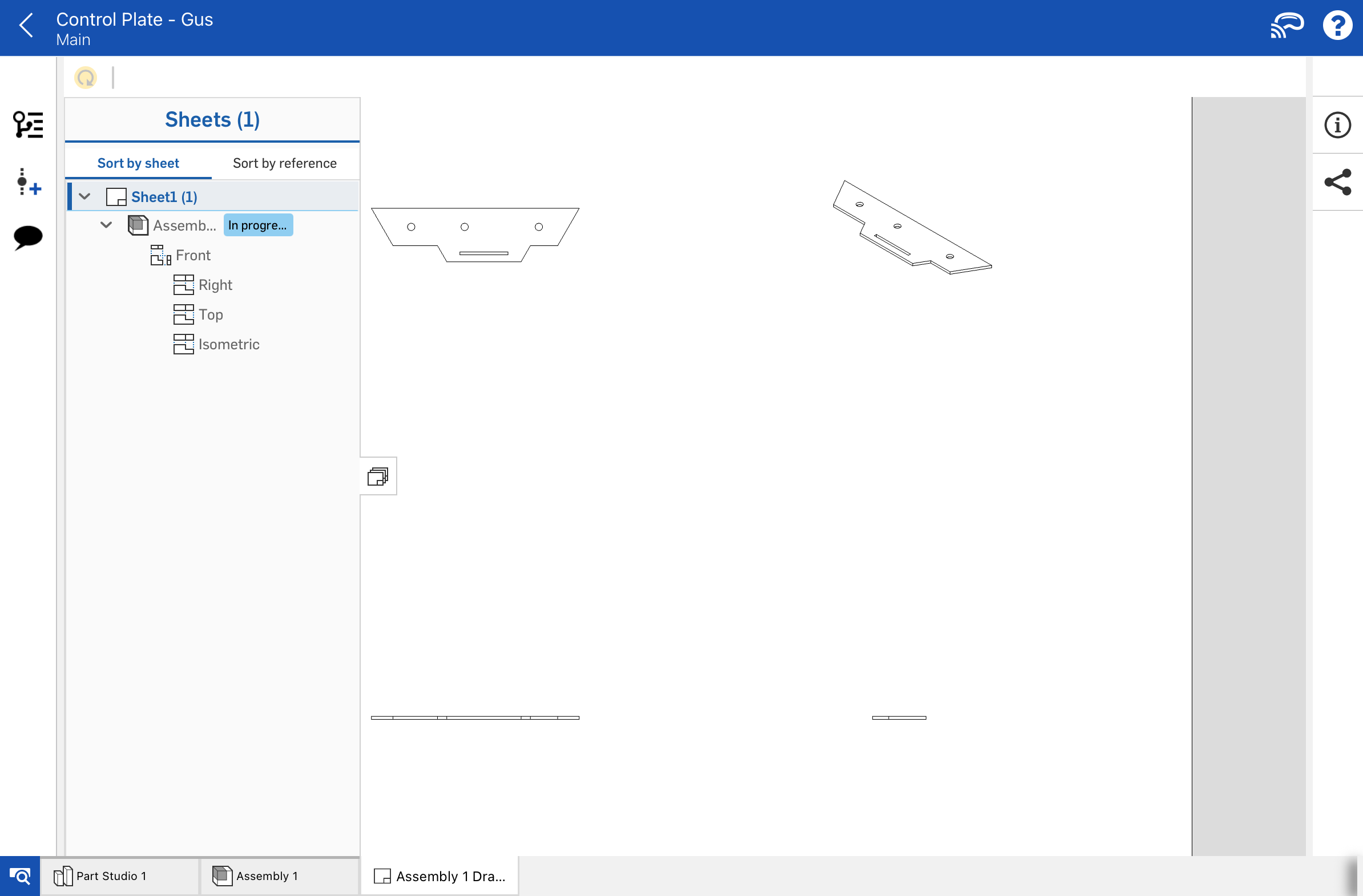The height and width of the screenshot is (896, 1363).
Task: Tap the back arrow in header
Action: click(26, 26)
